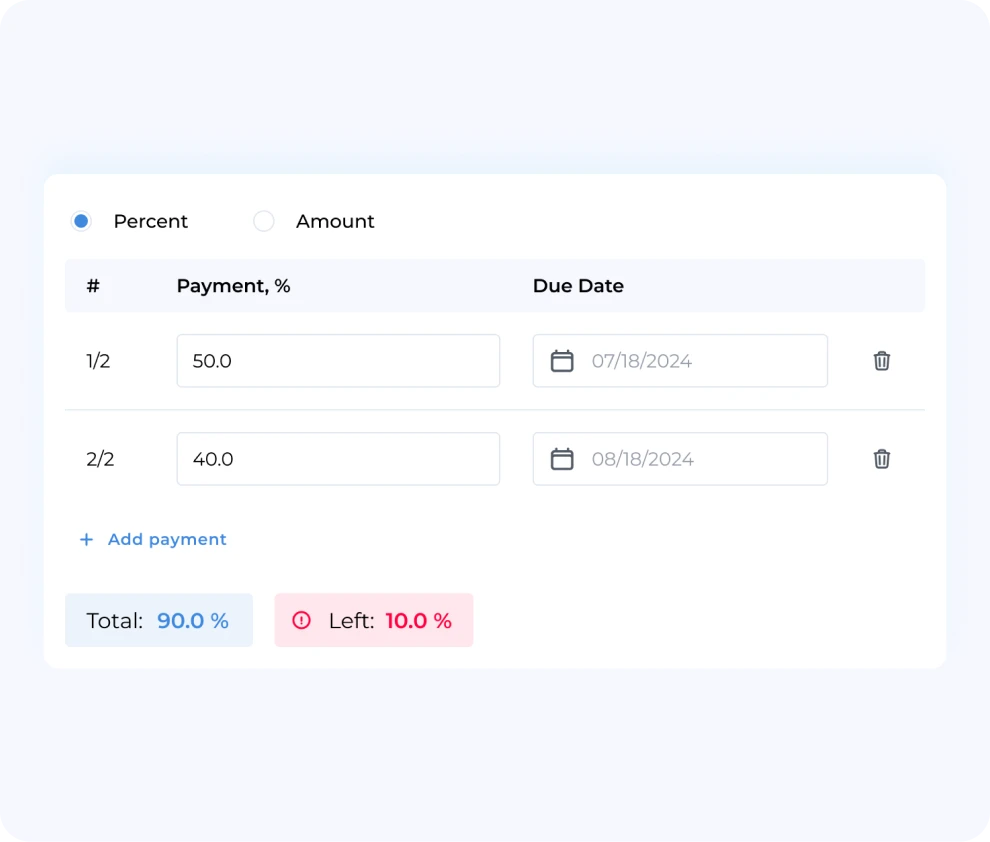Click the Payment, % column header
The width and height of the screenshot is (990, 842).
tap(234, 286)
